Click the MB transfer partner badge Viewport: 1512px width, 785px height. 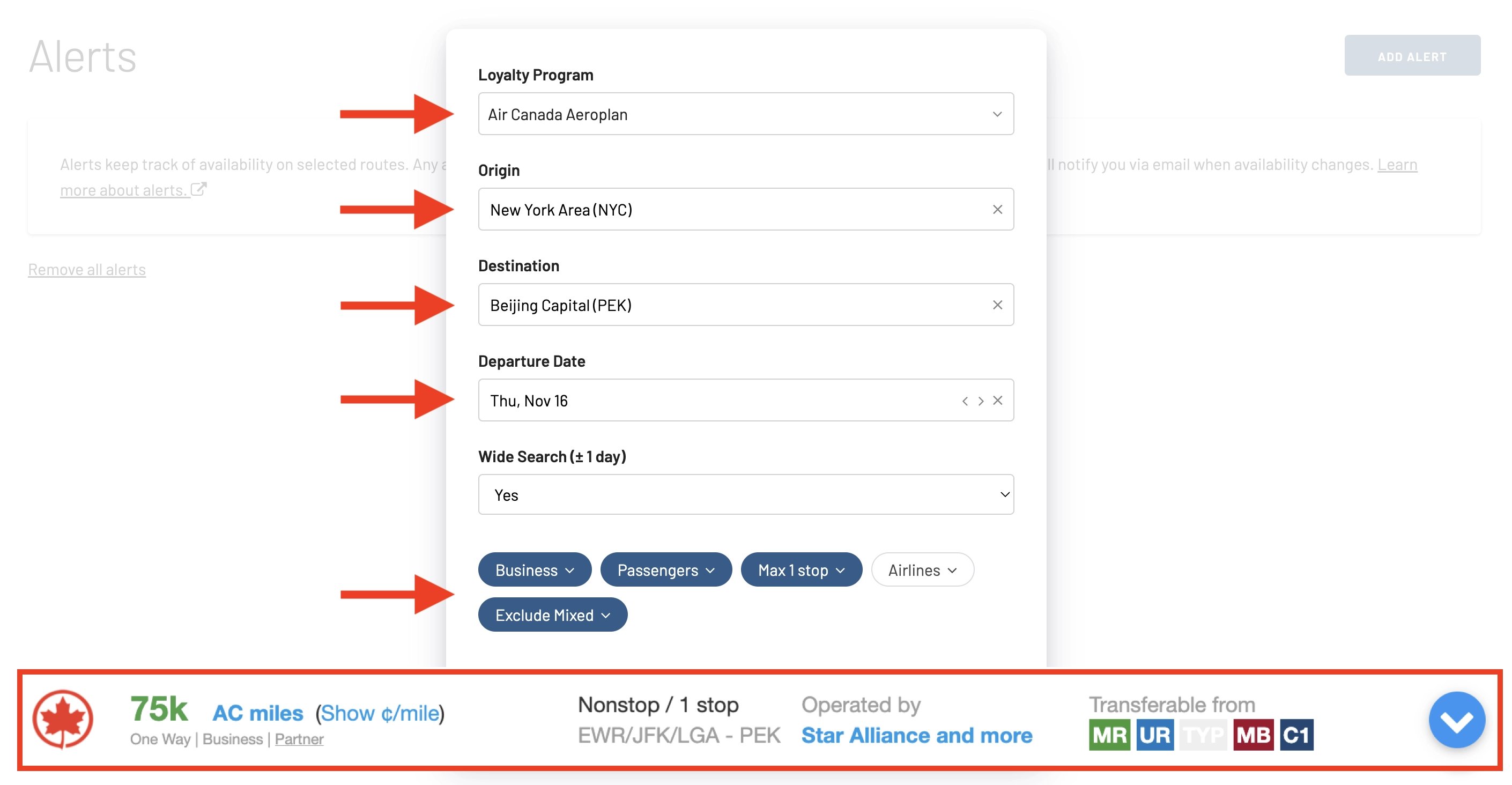[1253, 735]
